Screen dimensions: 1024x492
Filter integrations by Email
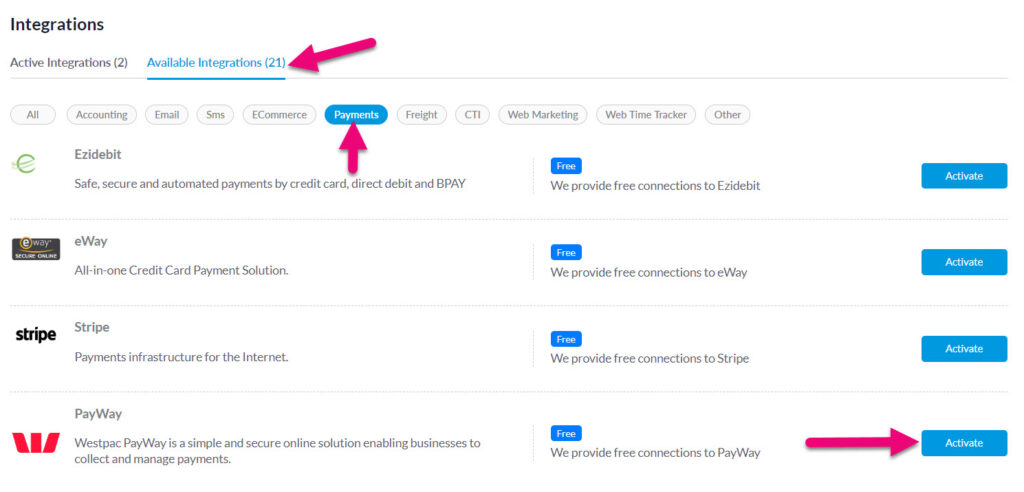pyautogui.click(x=167, y=114)
